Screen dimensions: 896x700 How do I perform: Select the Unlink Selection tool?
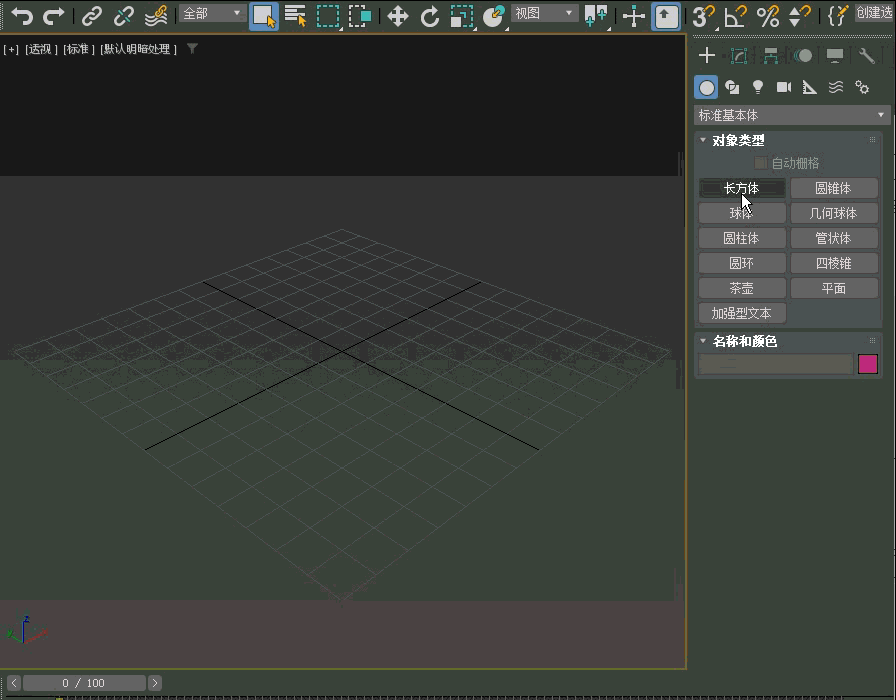click(123, 16)
